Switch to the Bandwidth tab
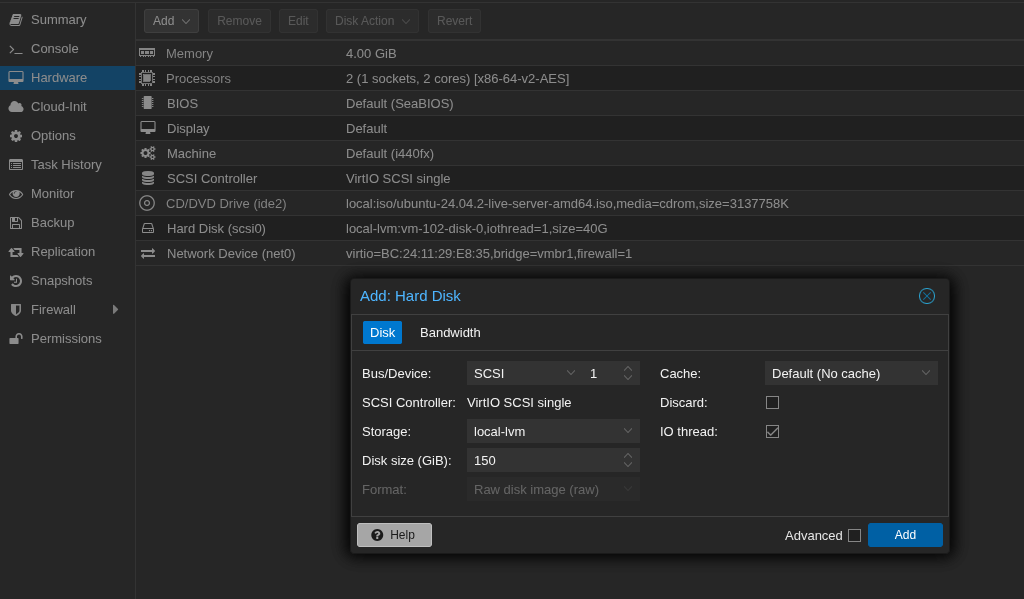The image size is (1024, 599). [x=450, y=332]
